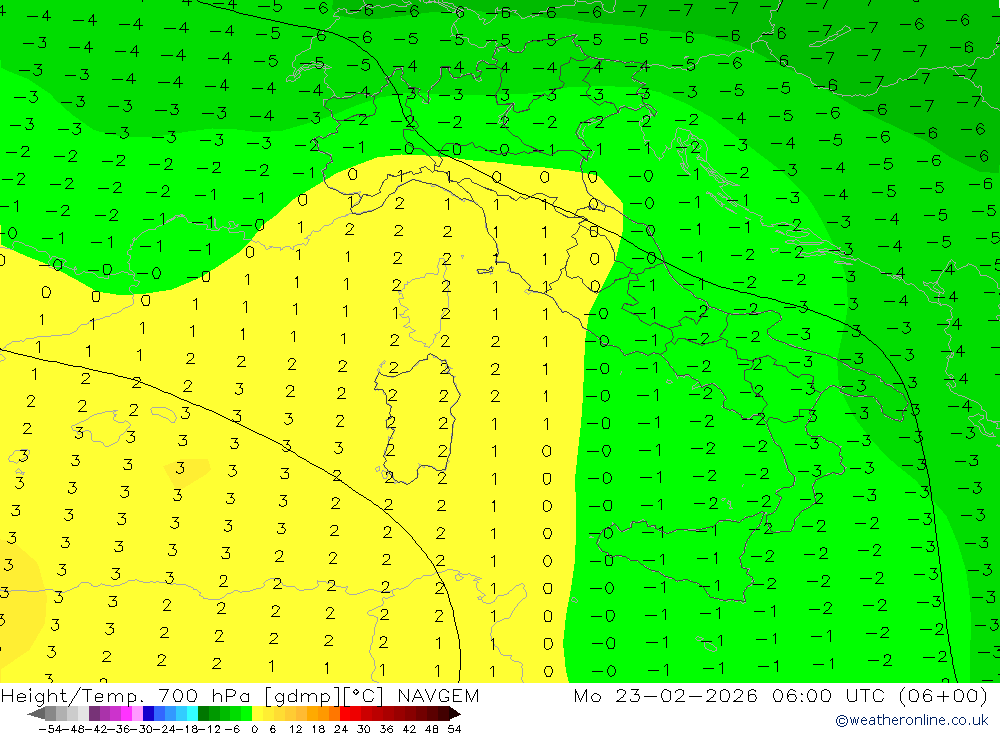Pick the dark blue legend swatch
Viewport: 1000px width, 733px height.
(149, 714)
